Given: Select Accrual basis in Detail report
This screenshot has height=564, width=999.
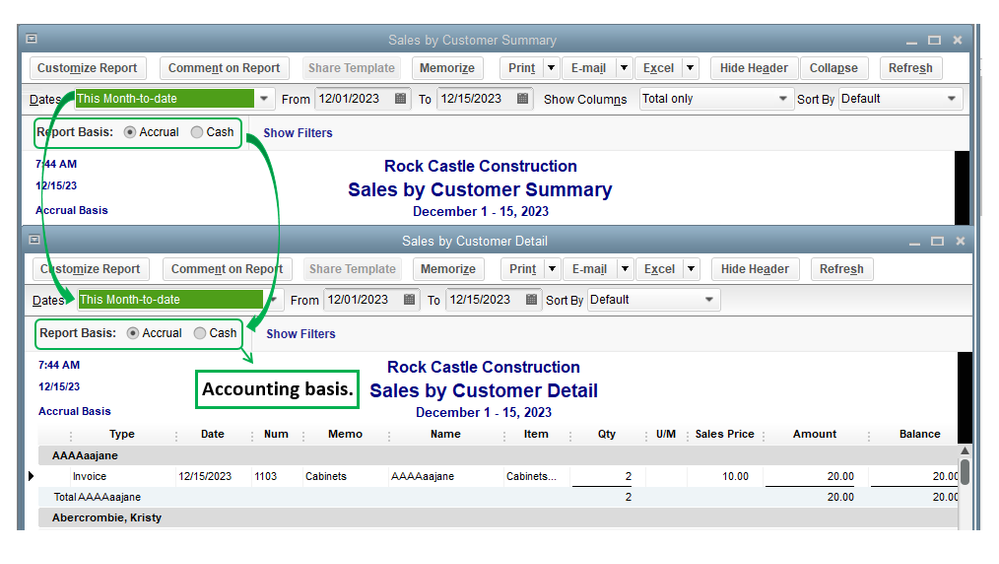Looking at the screenshot, I should click(133, 333).
